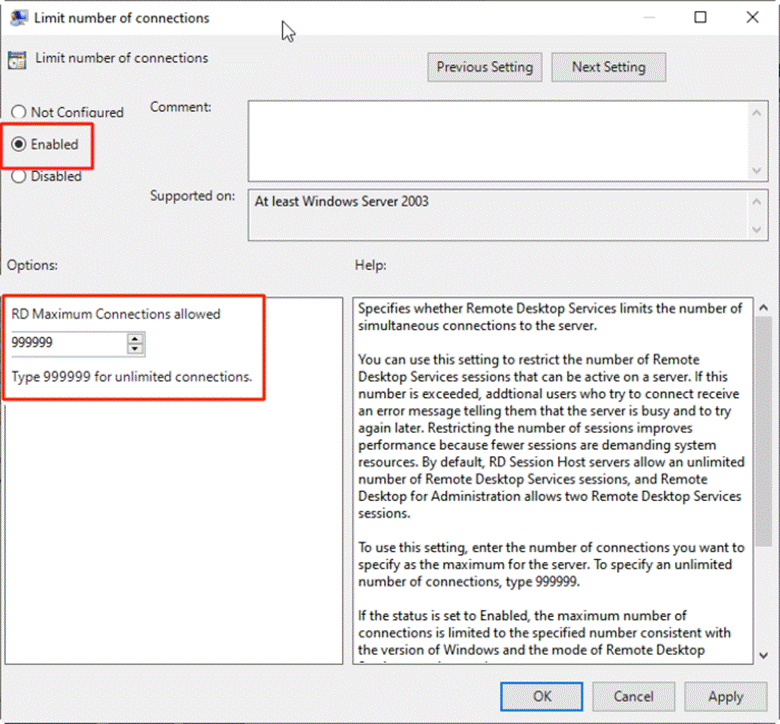Viewport: 780px width, 724px height.
Task: Decrease RD Maximum Connections with the down arrow
Action: (x=135, y=349)
